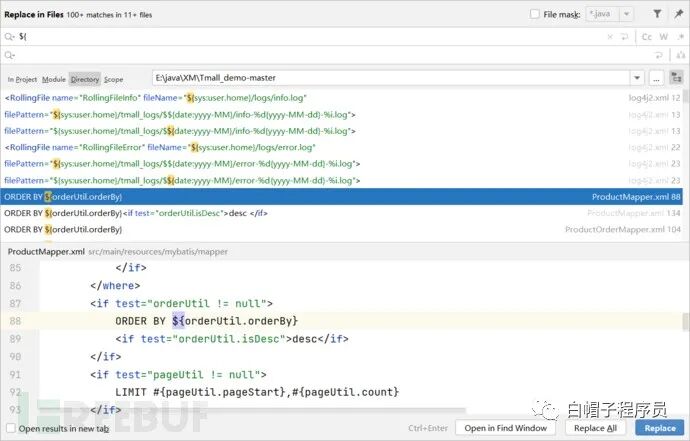Select ORDER BY result in ProductMapper.xml 134

click(341, 213)
